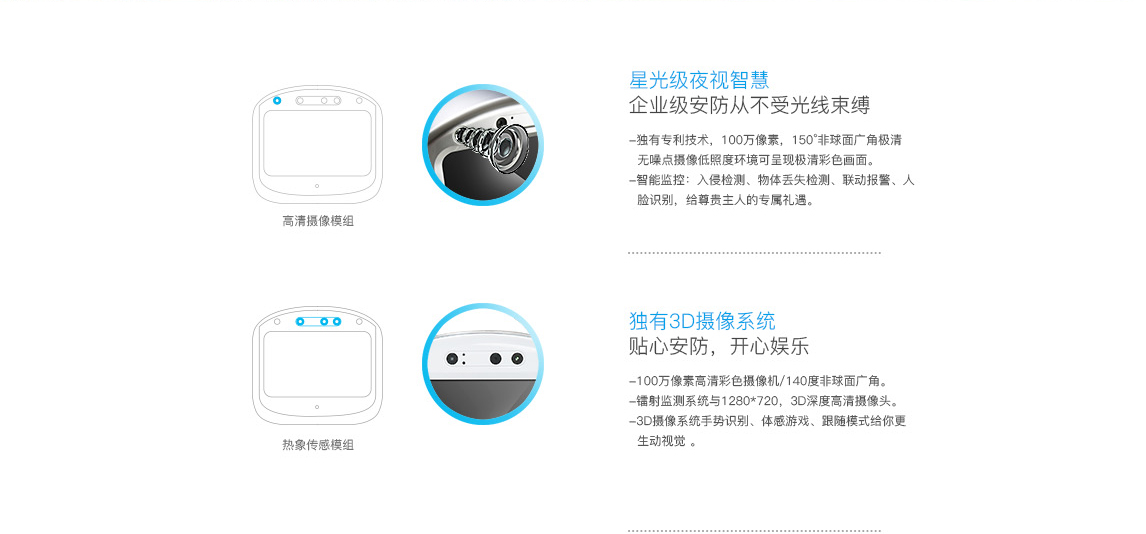Click the grey top-right circle on lower device diagram
This screenshot has width=1146, height=534.
click(x=359, y=321)
